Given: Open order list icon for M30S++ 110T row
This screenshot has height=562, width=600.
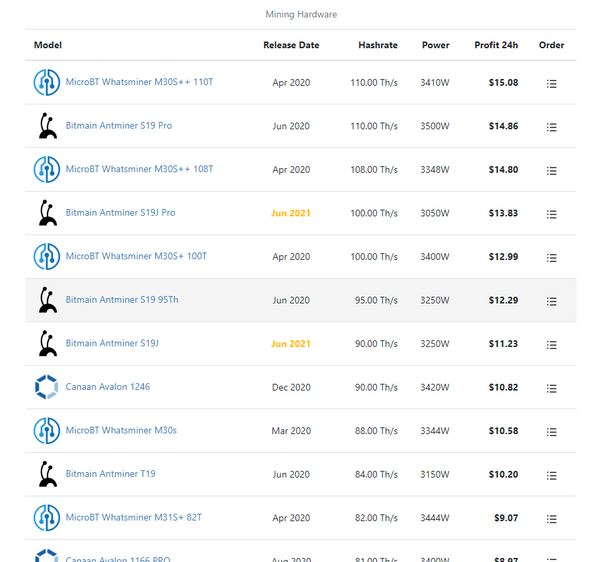Looking at the screenshot, I should click(x=551, y=83).
